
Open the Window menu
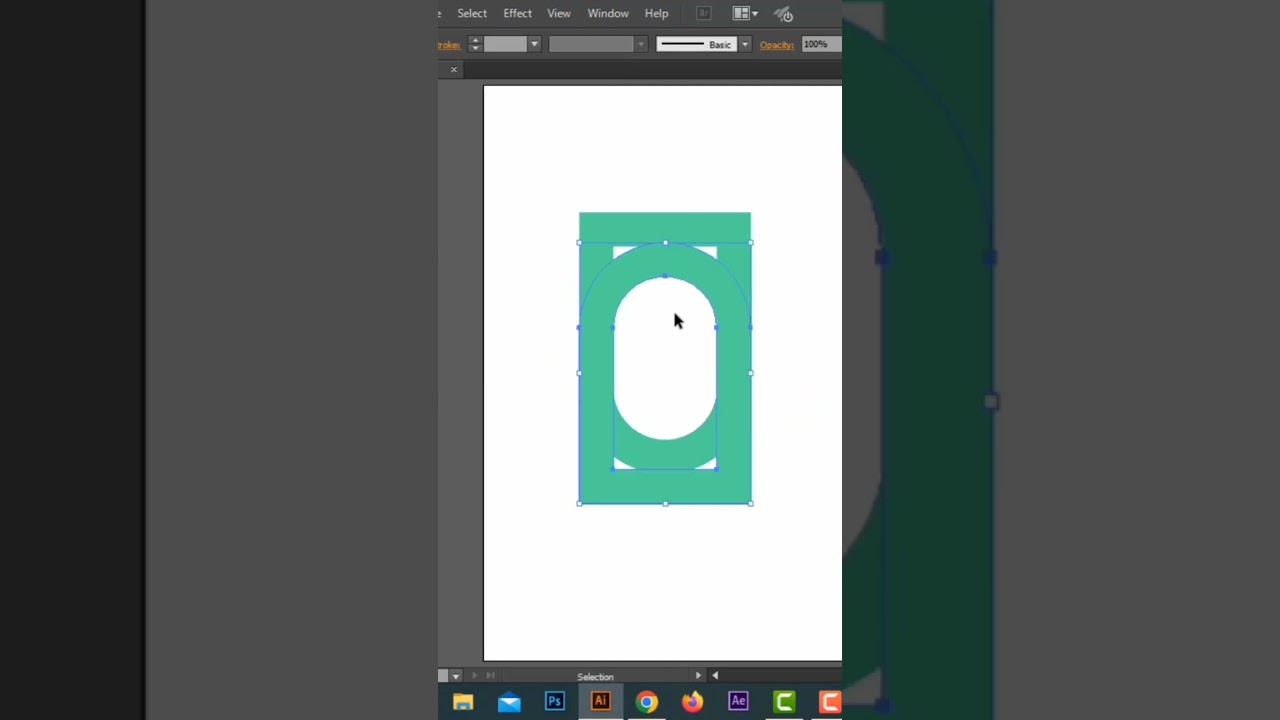point(608,13)
